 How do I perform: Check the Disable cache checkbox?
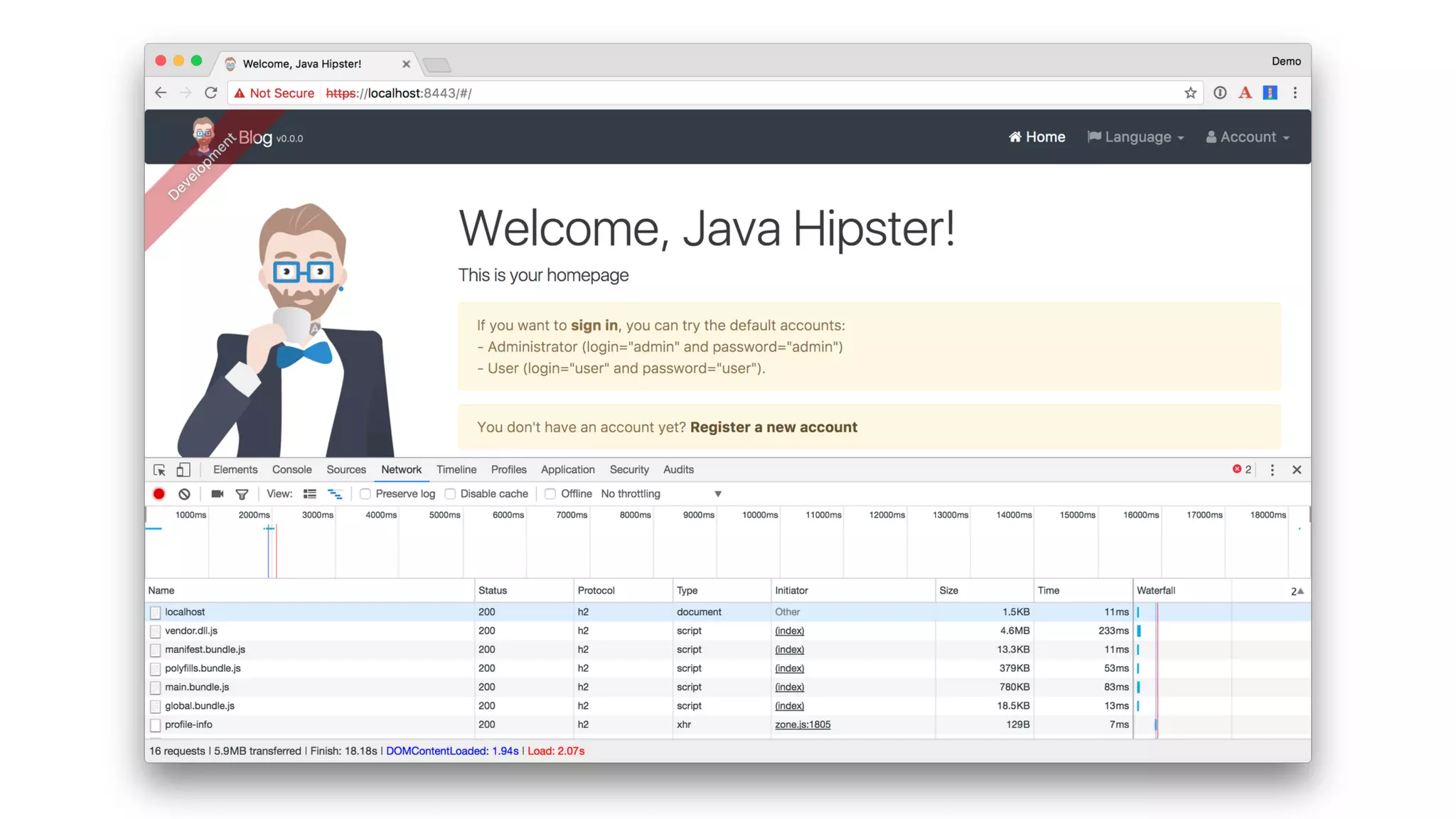(450, 493)
